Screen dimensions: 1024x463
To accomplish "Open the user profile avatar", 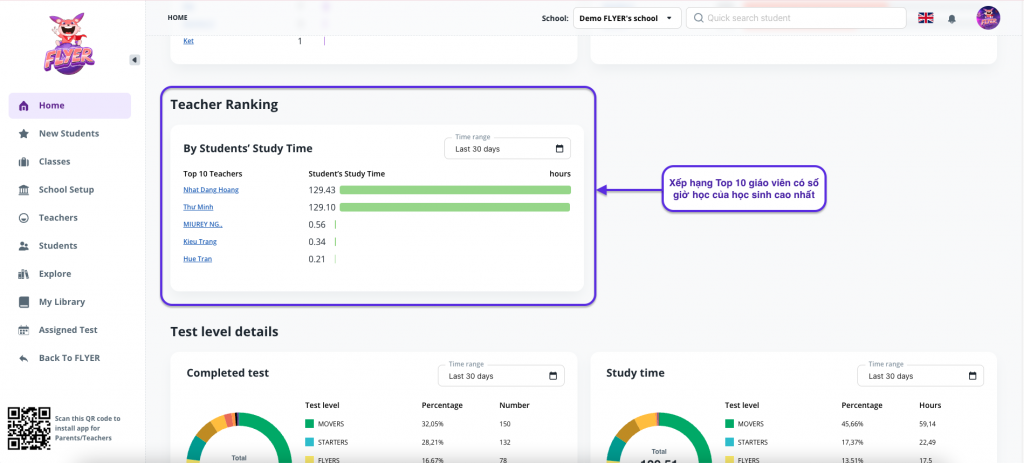I will [988, 18].
